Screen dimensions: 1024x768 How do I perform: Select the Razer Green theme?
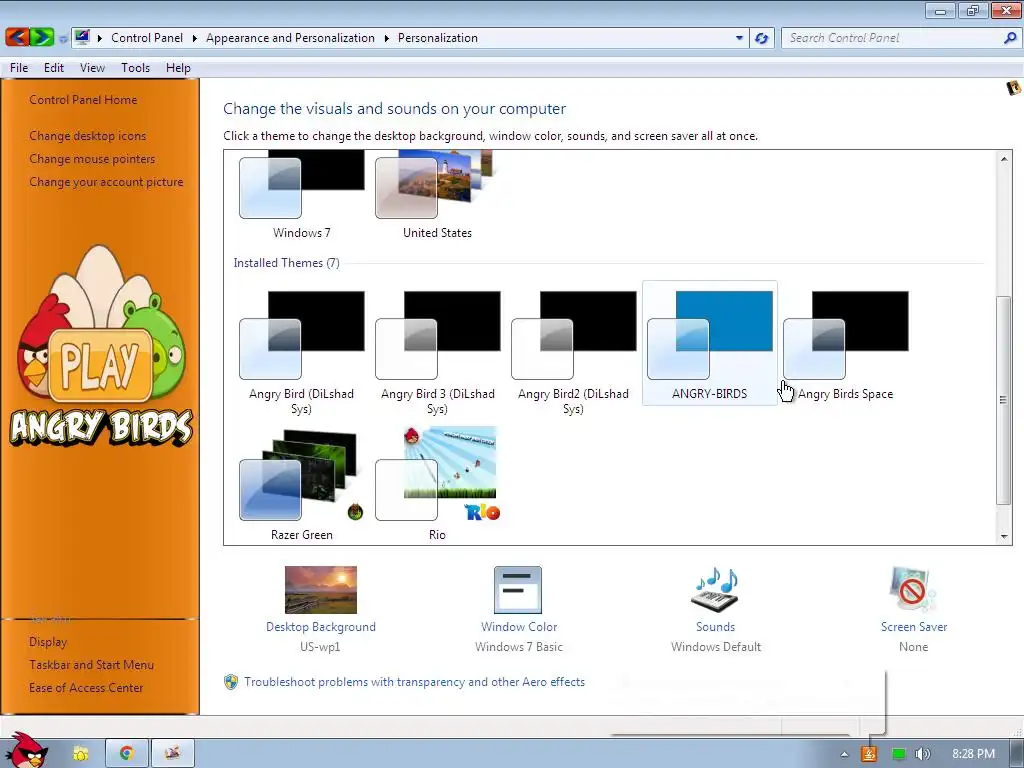302,485
